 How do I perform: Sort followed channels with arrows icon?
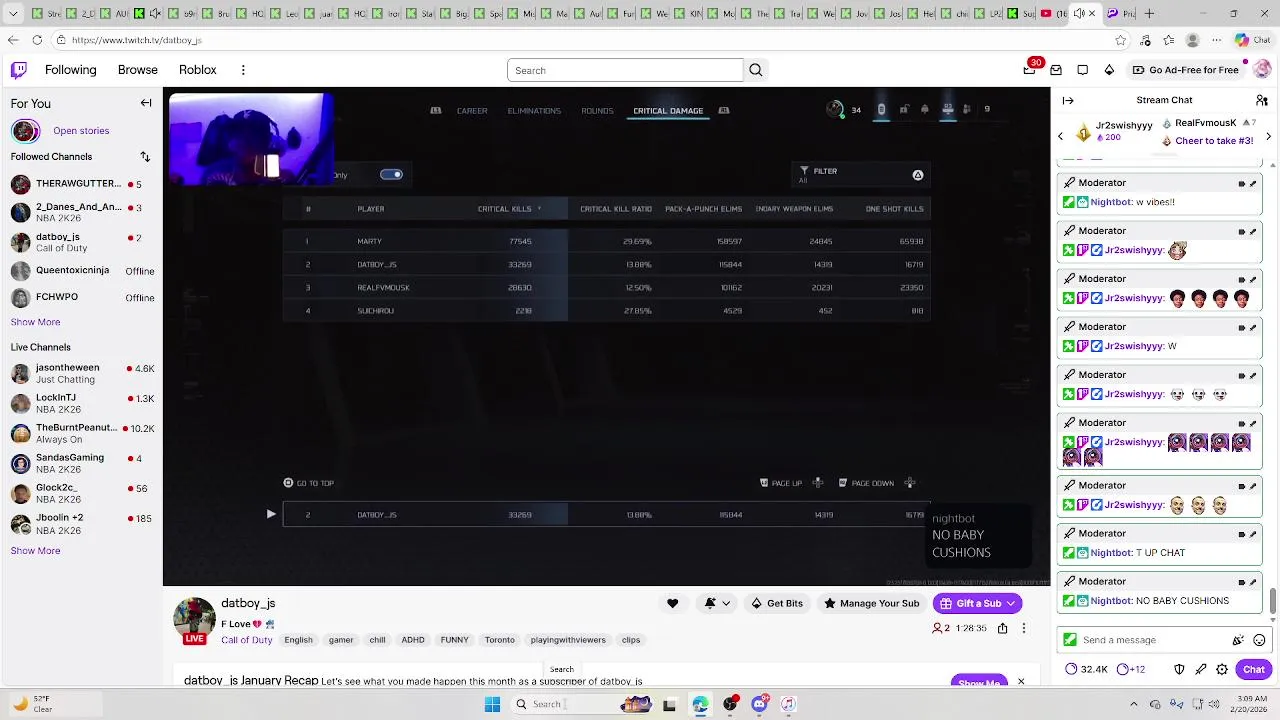click(x=145, y=157)
